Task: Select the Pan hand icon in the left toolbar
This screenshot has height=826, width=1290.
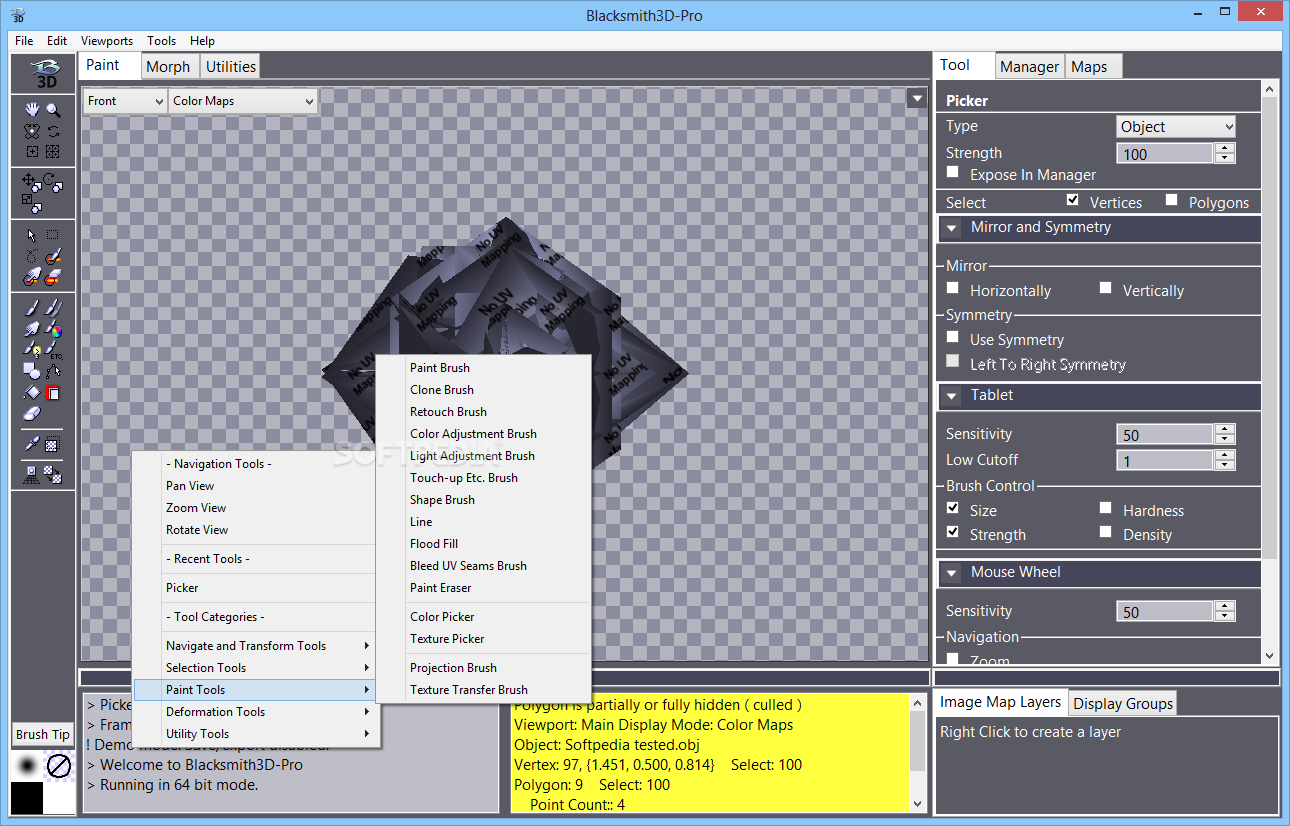Action: click(32, 110)
